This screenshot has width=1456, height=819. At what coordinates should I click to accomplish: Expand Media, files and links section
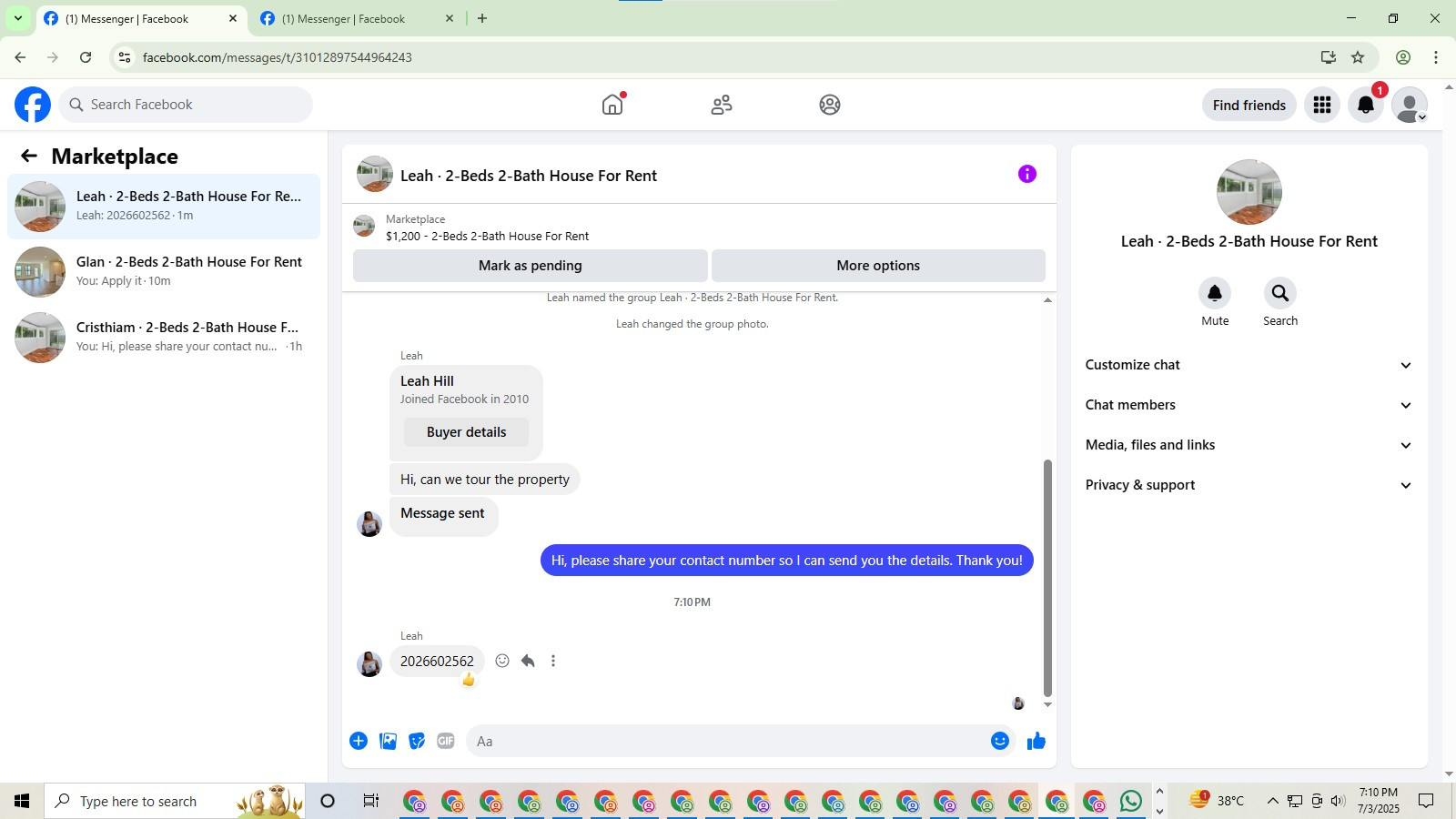pos(1249,445)
